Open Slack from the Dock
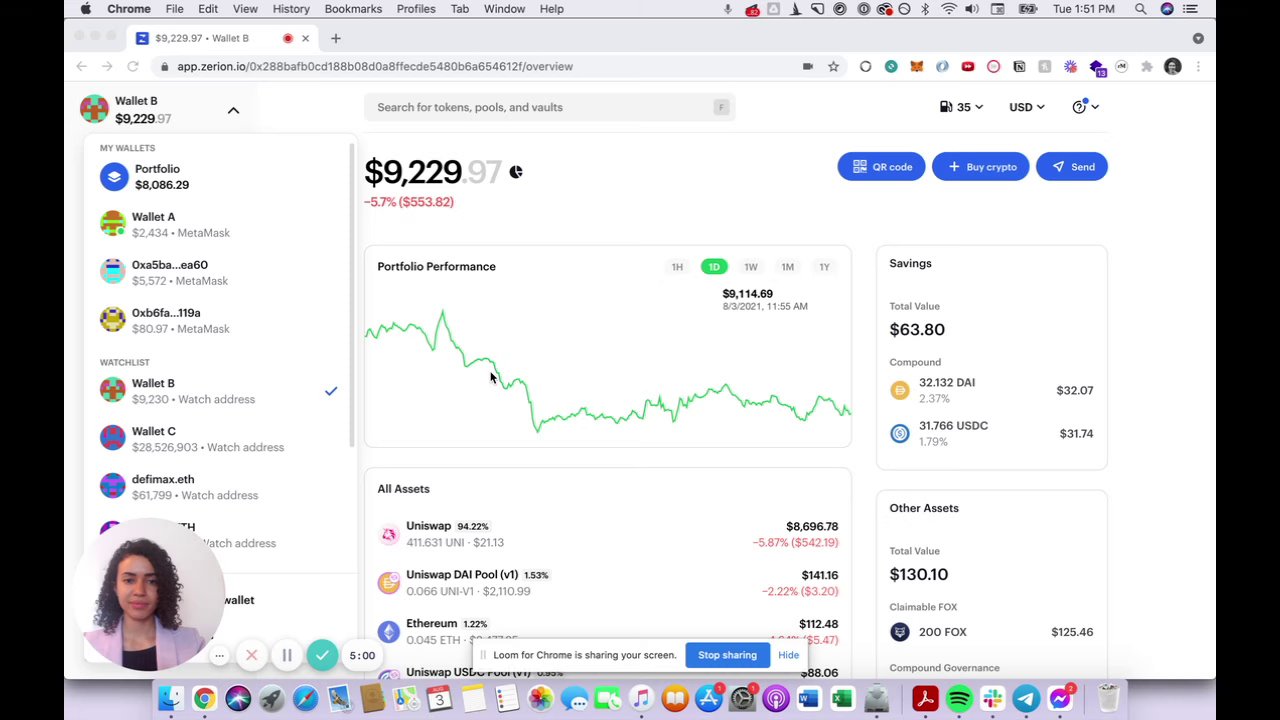The height and width of the screenshot is (720, 1280). pos(992,698)
